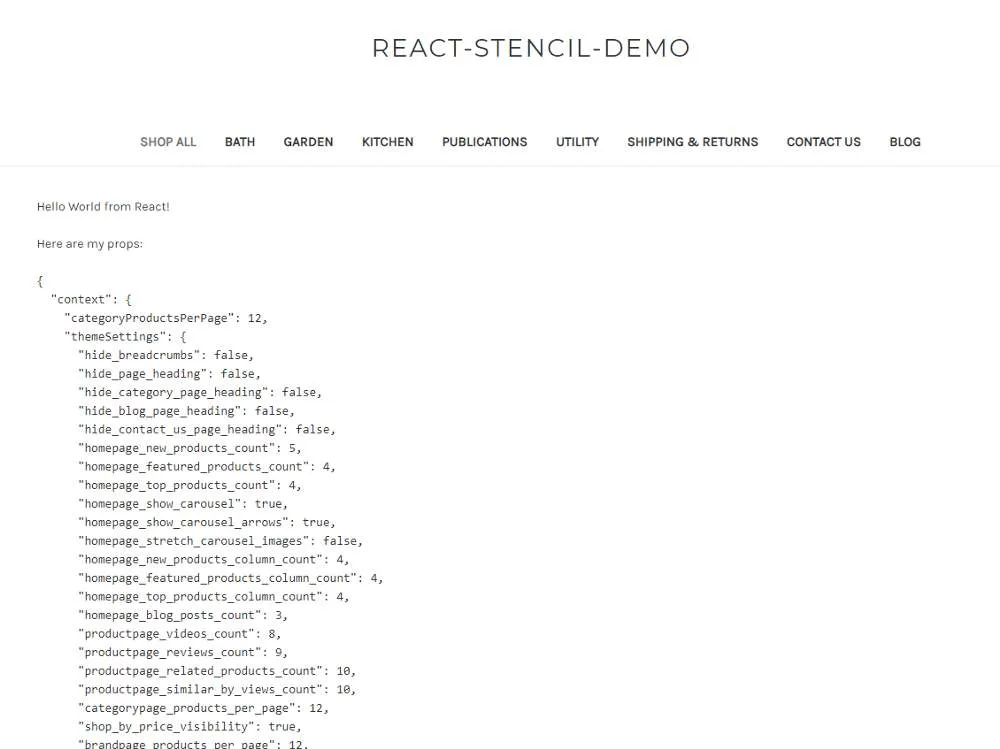Open the UTILITY category
1000x749 pixels.
(577, 142)
